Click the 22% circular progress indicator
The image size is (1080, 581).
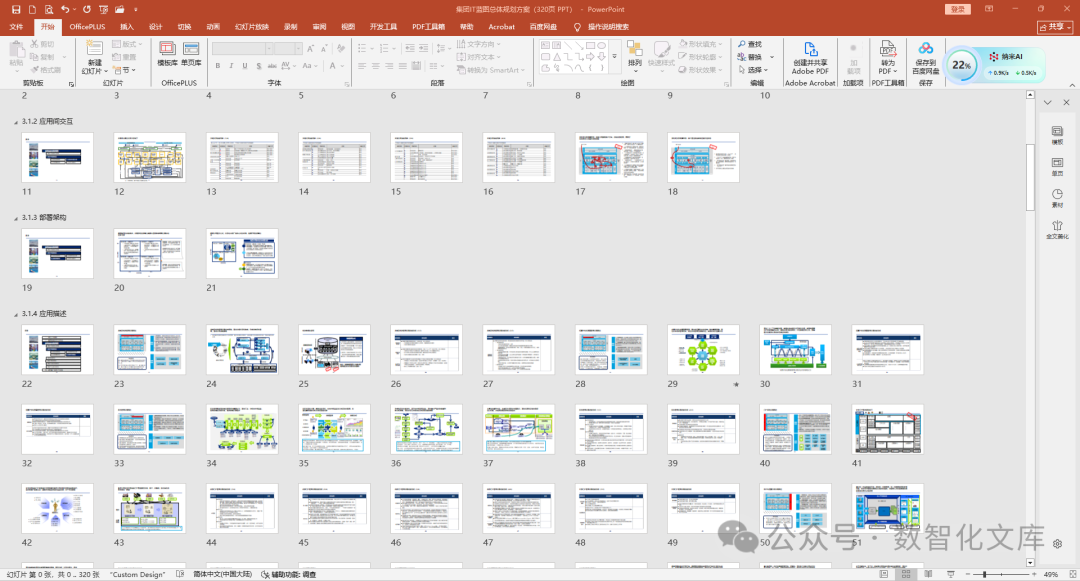point(961,65)
